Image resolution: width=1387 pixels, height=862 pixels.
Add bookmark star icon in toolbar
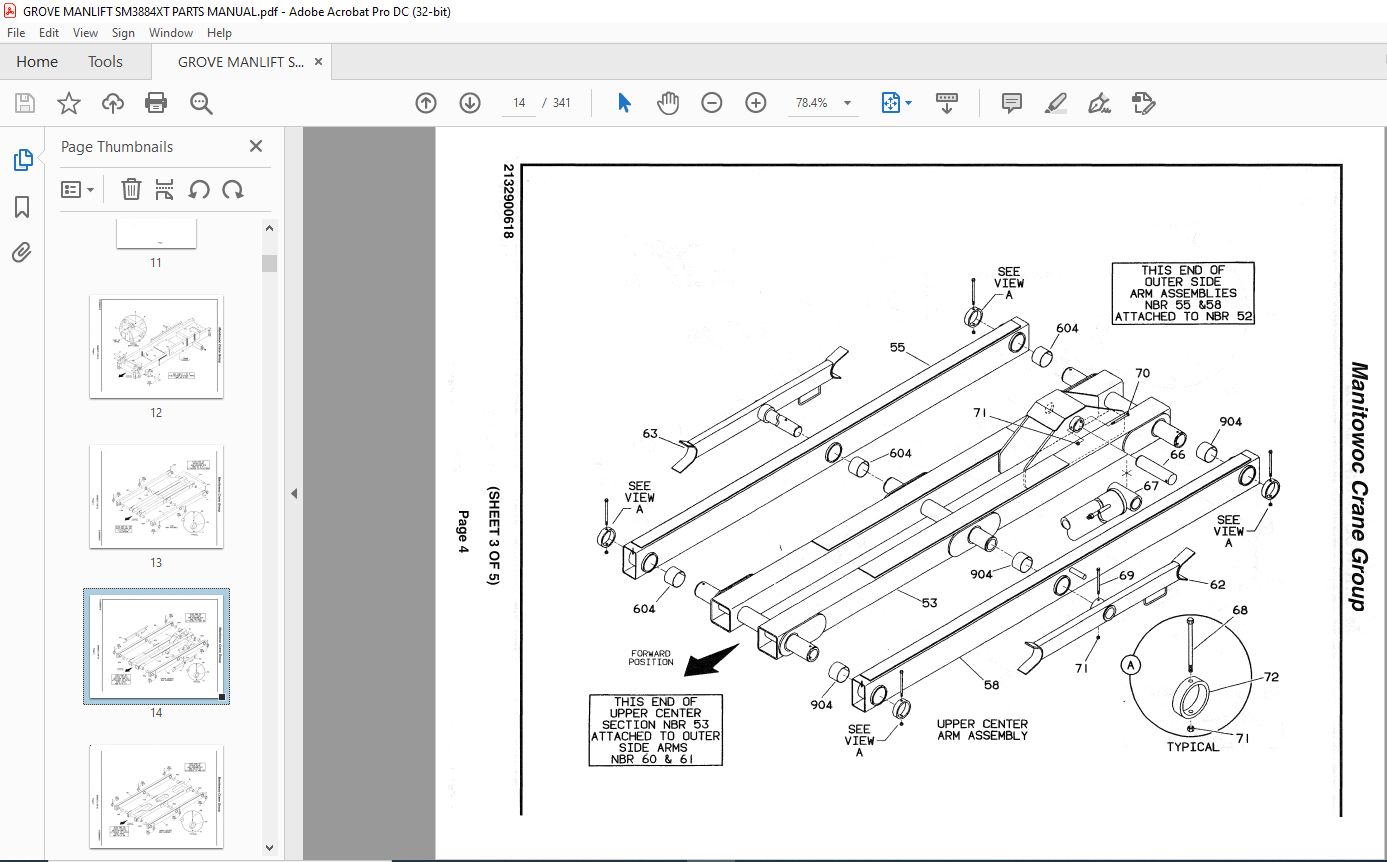pos(68,103)
